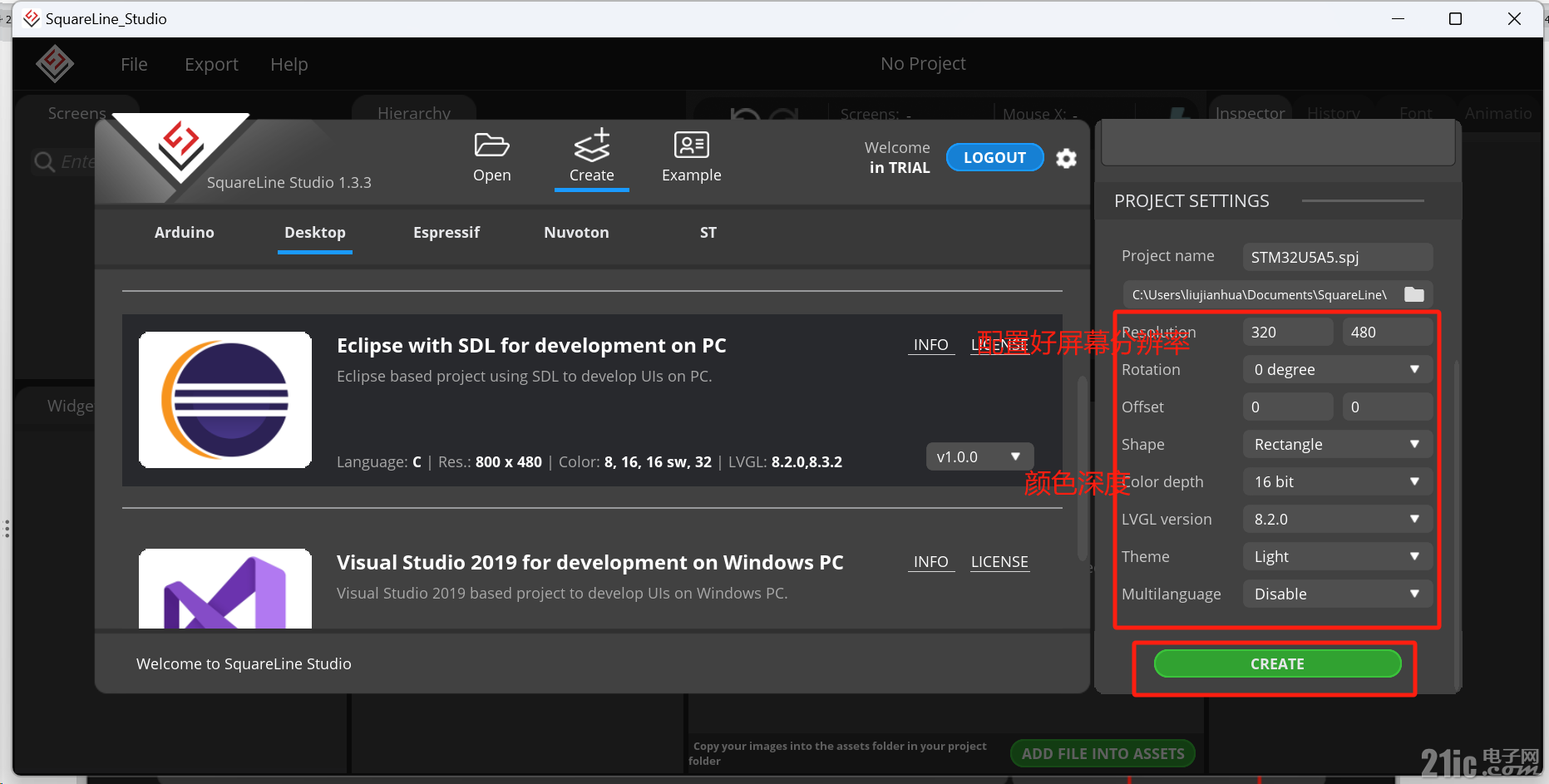Click the LOGOUT button
The image size is (1549, 784).
pos(994,157)
